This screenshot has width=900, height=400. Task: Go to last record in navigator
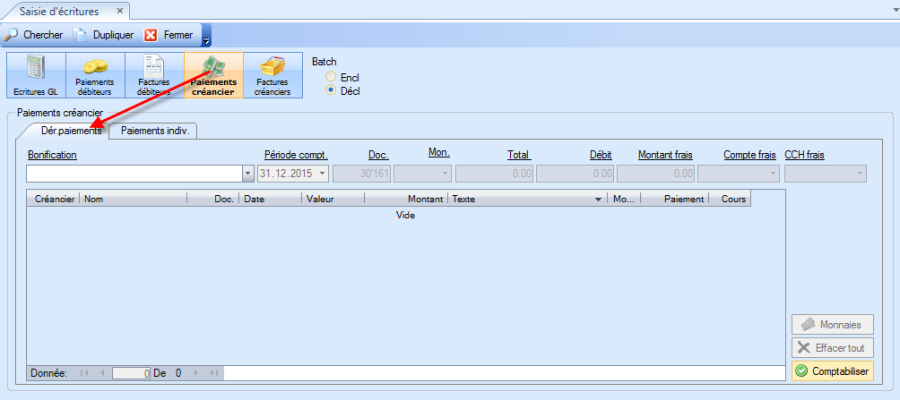[214, 373]
